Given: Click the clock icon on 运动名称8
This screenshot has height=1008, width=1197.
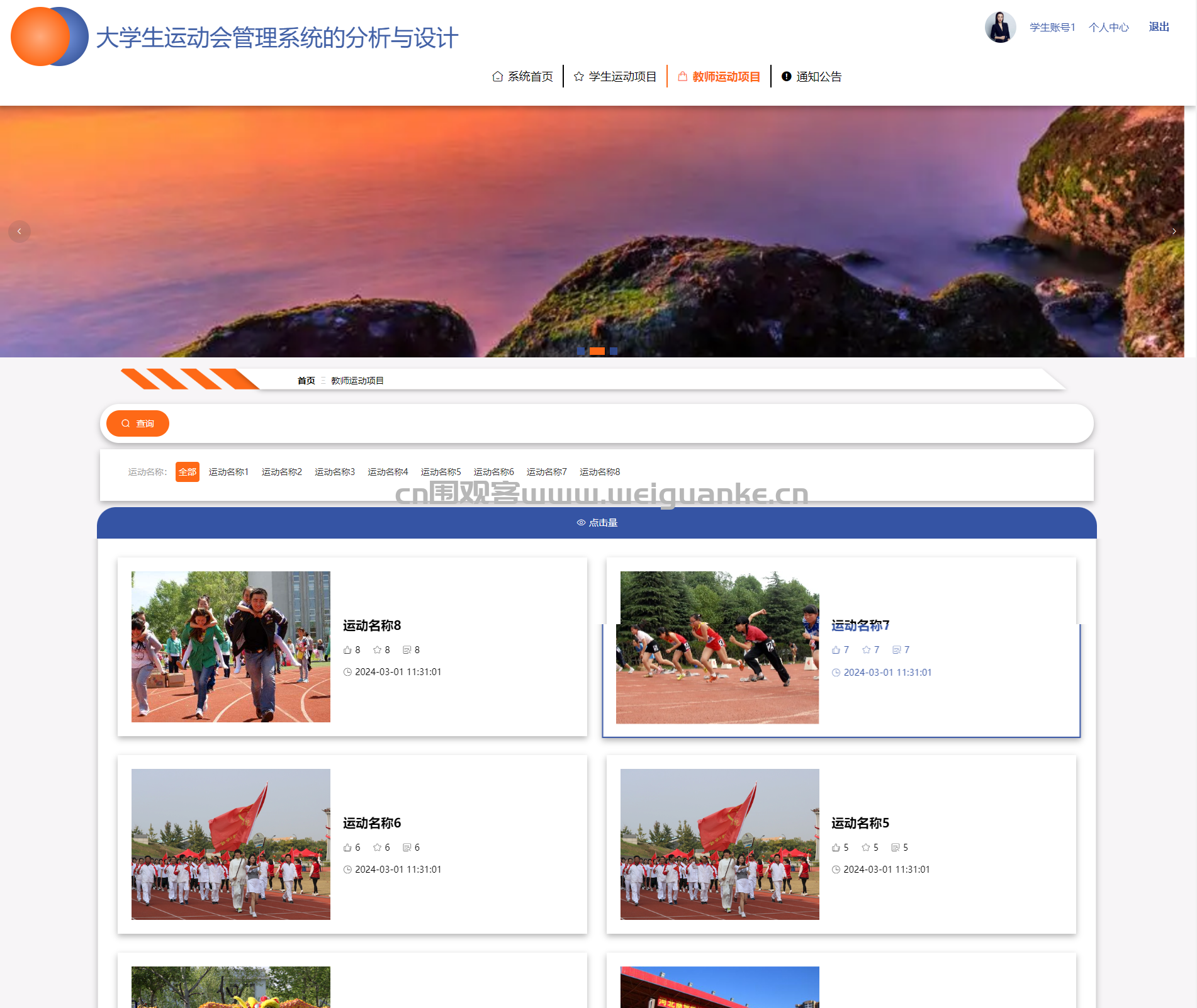Looking at the screenshot, I should tap(347, 672).
